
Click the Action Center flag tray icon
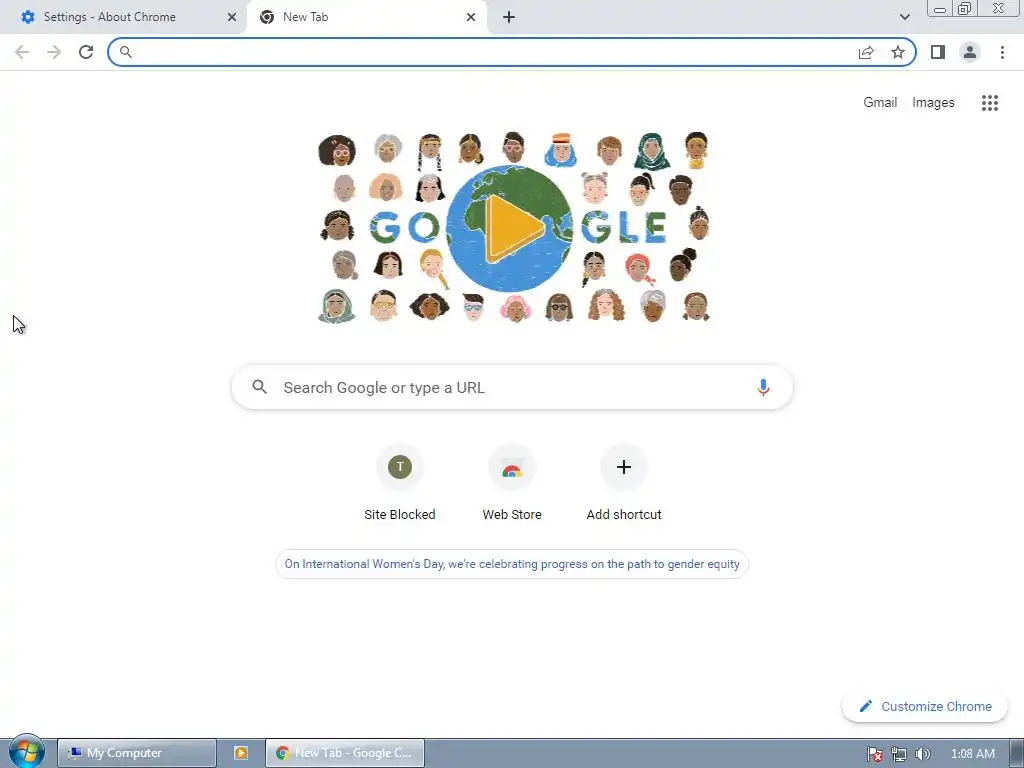874,754
